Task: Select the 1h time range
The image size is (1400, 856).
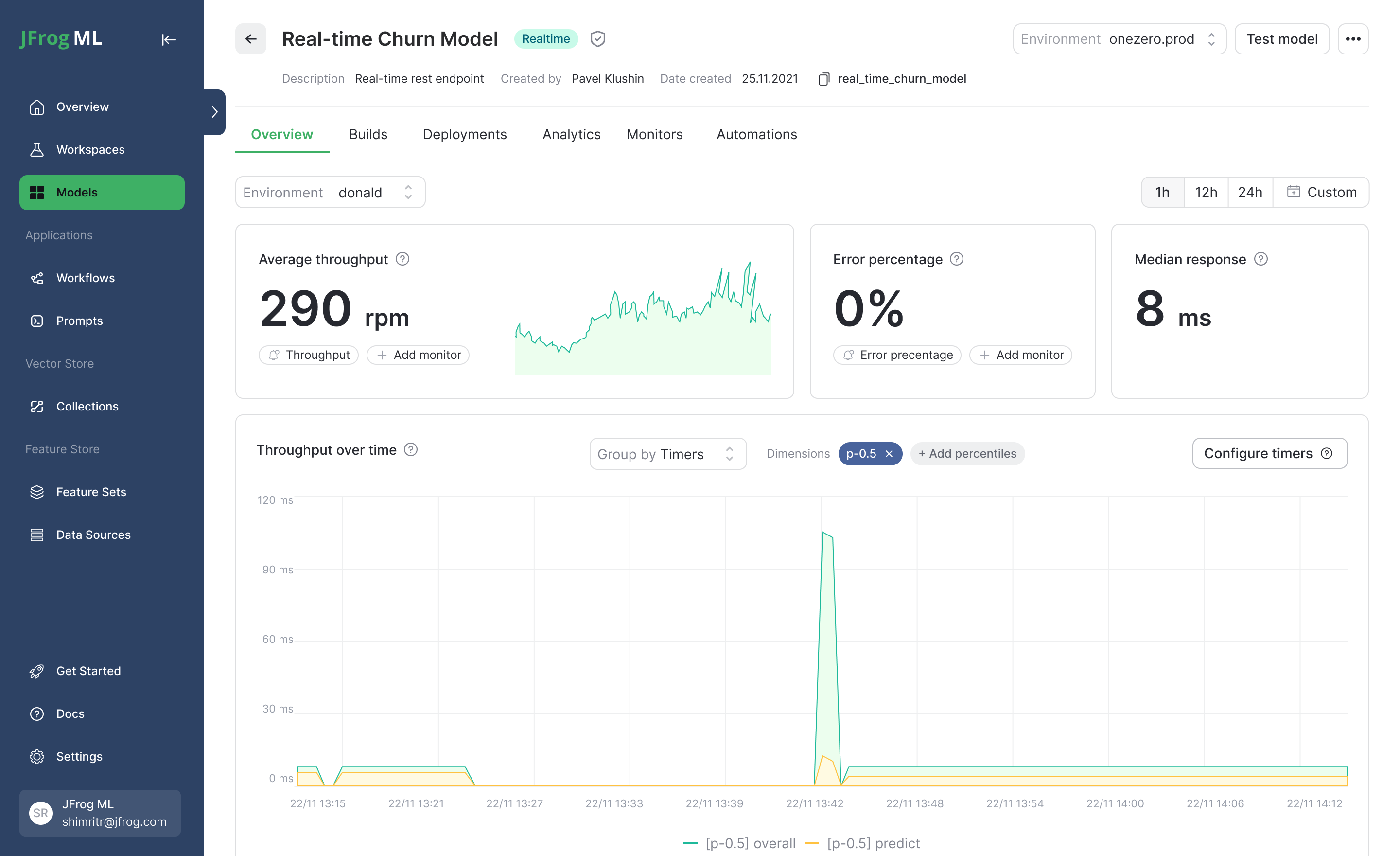Action: 1162,193
